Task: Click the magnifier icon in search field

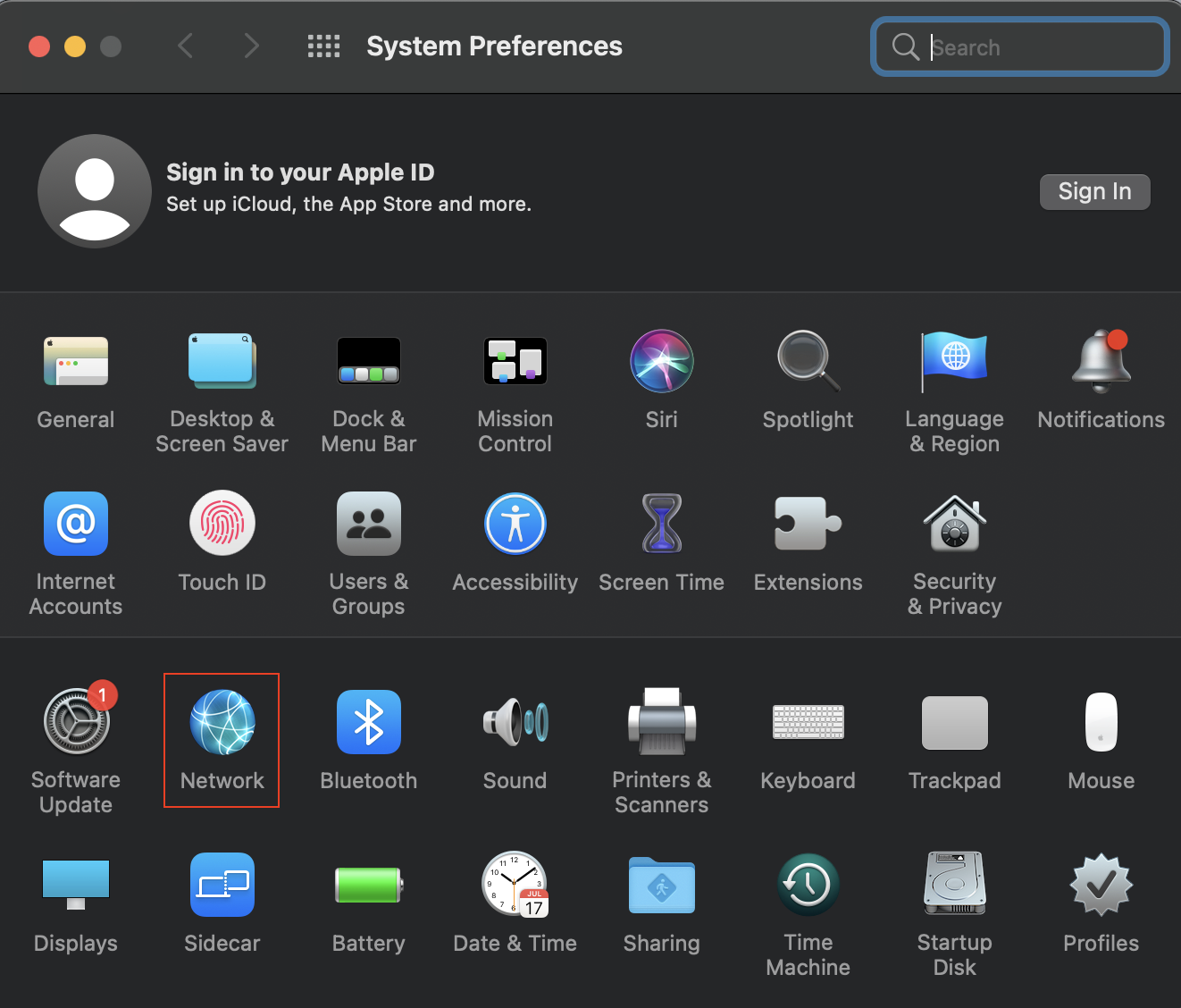Action: click(x=906, y=46)
